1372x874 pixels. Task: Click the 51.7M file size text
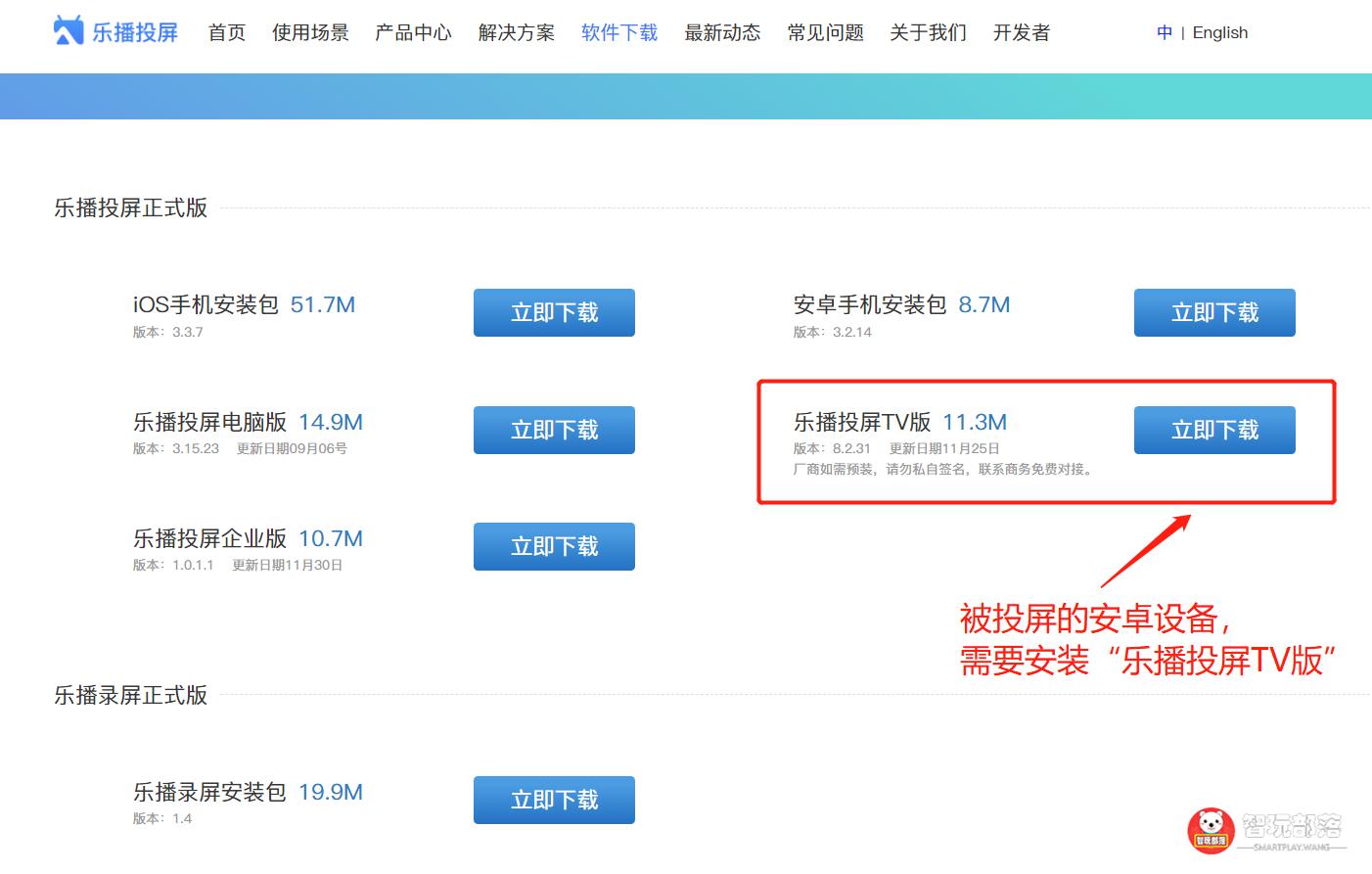(323, 304)
